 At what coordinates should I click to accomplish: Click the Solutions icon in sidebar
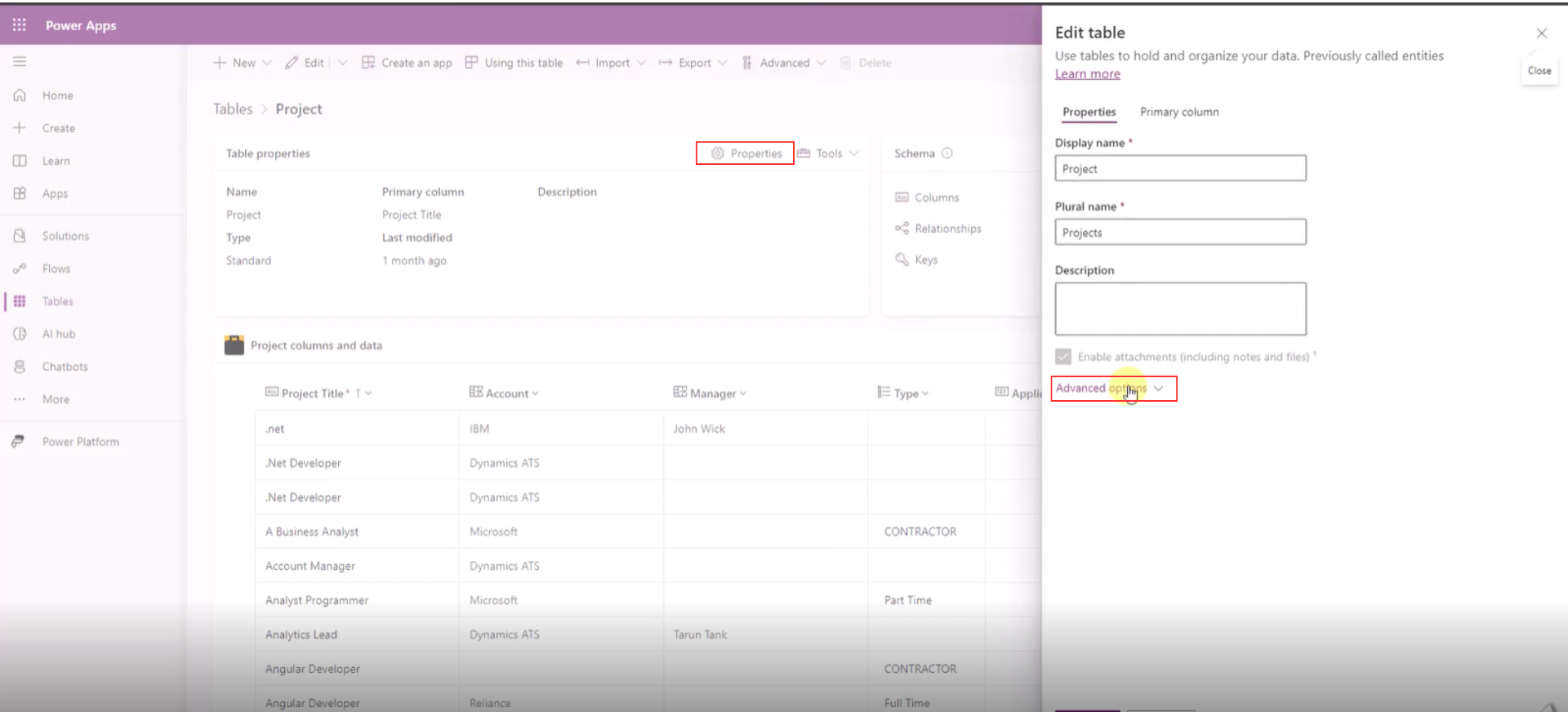pyautogui.click(x=20, y=236)
